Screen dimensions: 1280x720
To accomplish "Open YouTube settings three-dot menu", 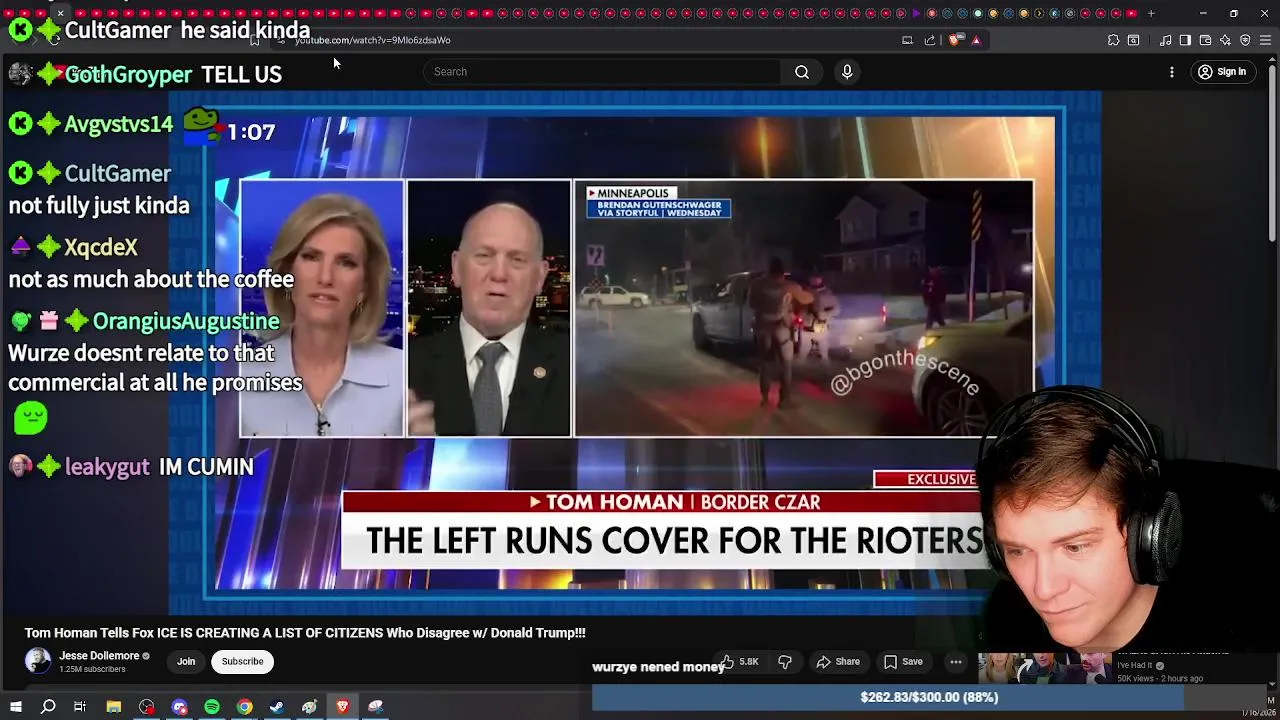I will (x=1172, y=72).
